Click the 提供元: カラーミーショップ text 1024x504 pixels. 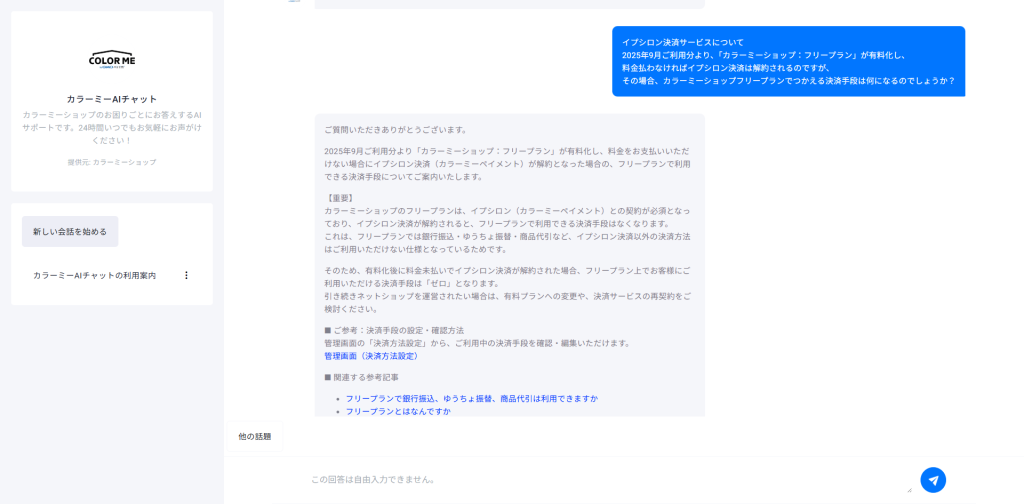[112, 162]
